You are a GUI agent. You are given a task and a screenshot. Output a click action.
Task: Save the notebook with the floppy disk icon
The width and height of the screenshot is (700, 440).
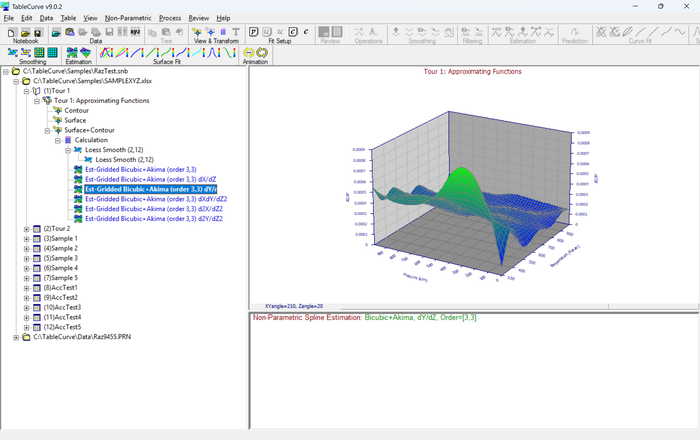pyautogui.click(x=38, y=33)
